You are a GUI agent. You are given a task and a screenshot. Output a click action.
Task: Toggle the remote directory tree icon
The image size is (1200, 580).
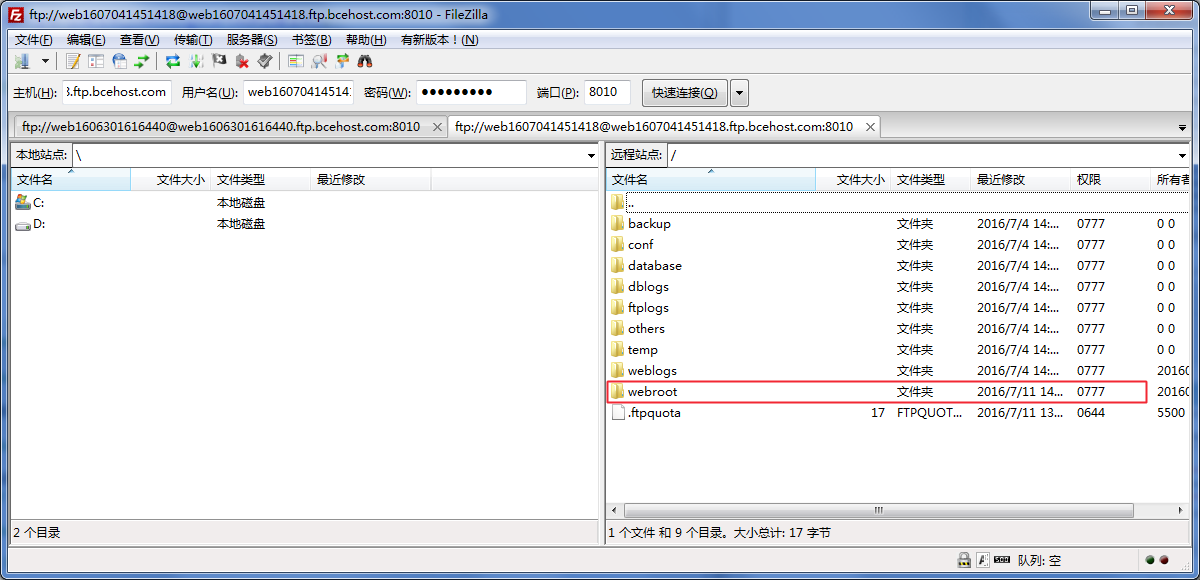119,61
